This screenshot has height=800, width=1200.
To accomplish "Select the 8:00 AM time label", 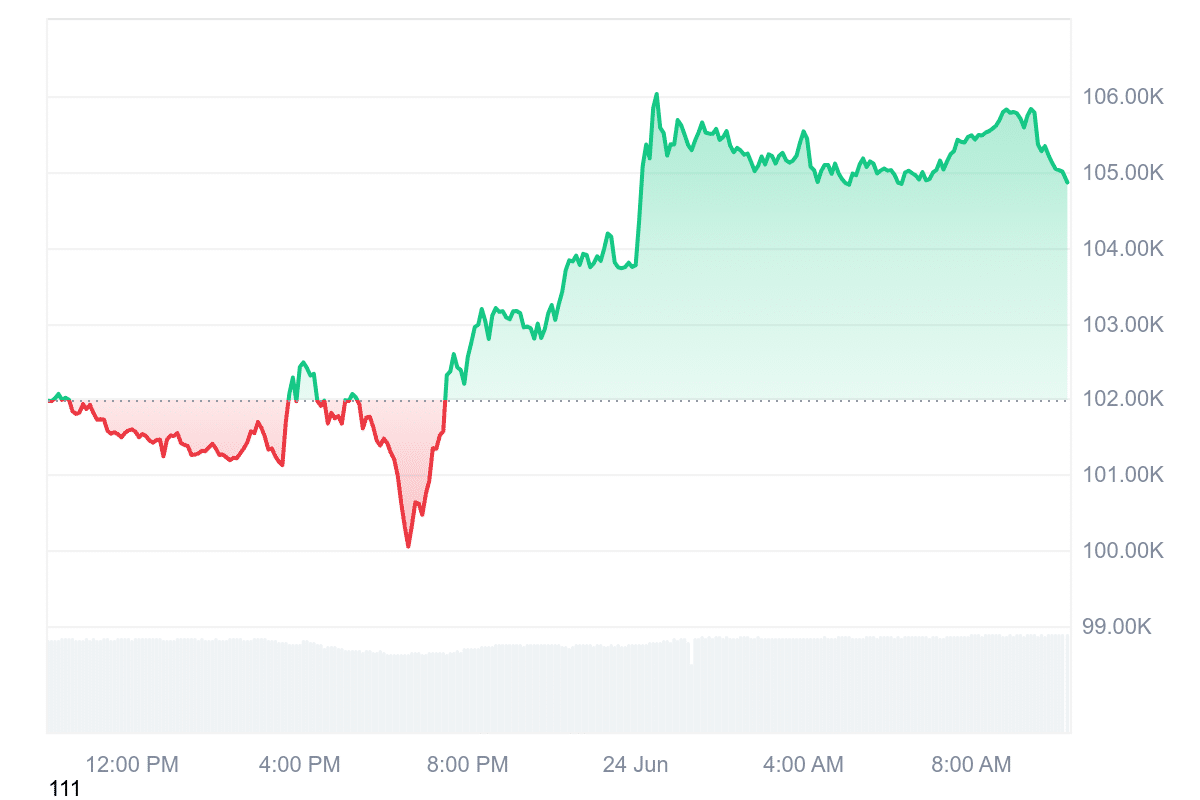I will coord(971,765).
